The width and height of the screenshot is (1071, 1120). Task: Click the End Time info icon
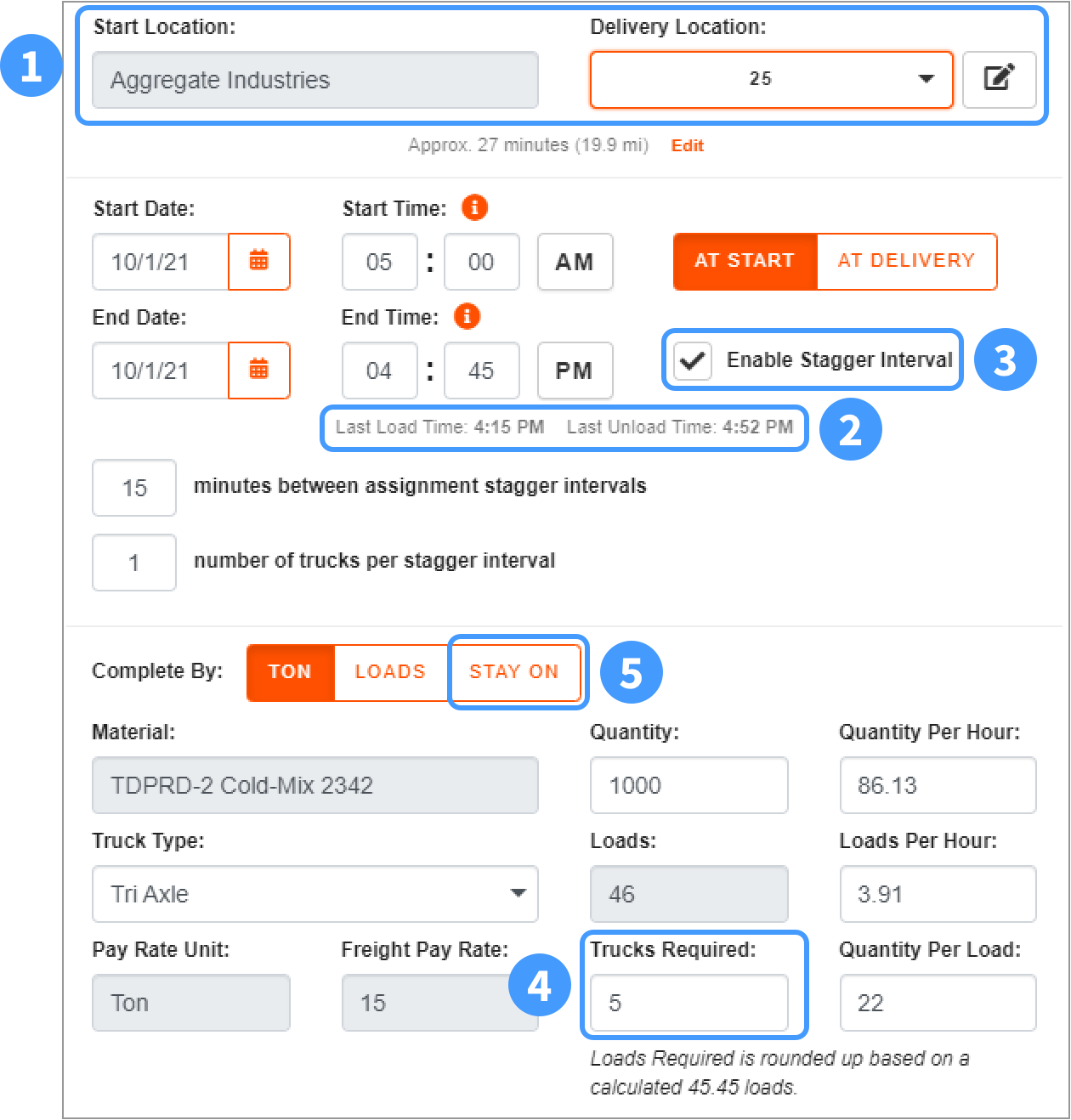pos(467,316)
